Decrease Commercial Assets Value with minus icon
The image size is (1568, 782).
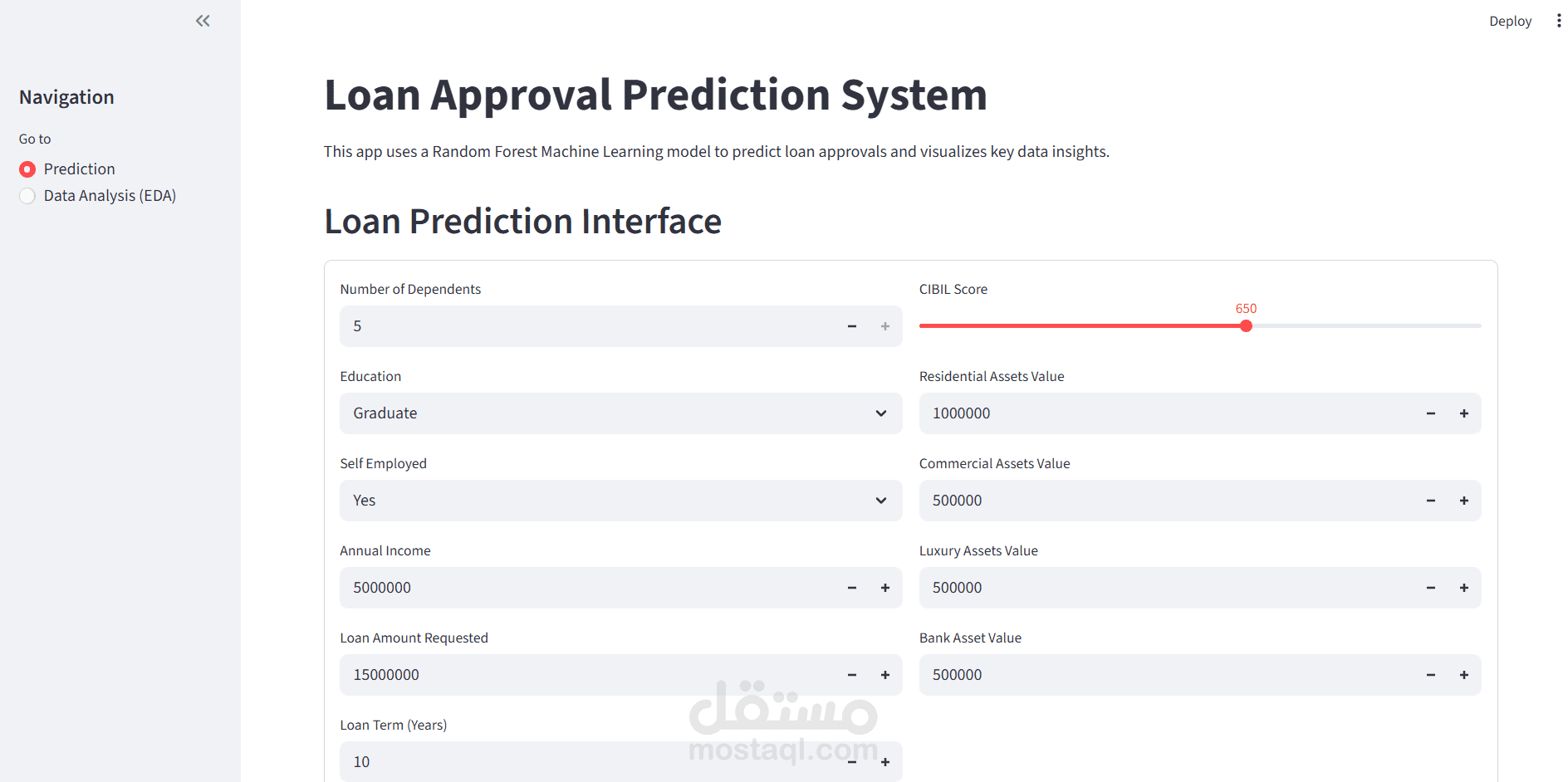(x=1430, y=501)
